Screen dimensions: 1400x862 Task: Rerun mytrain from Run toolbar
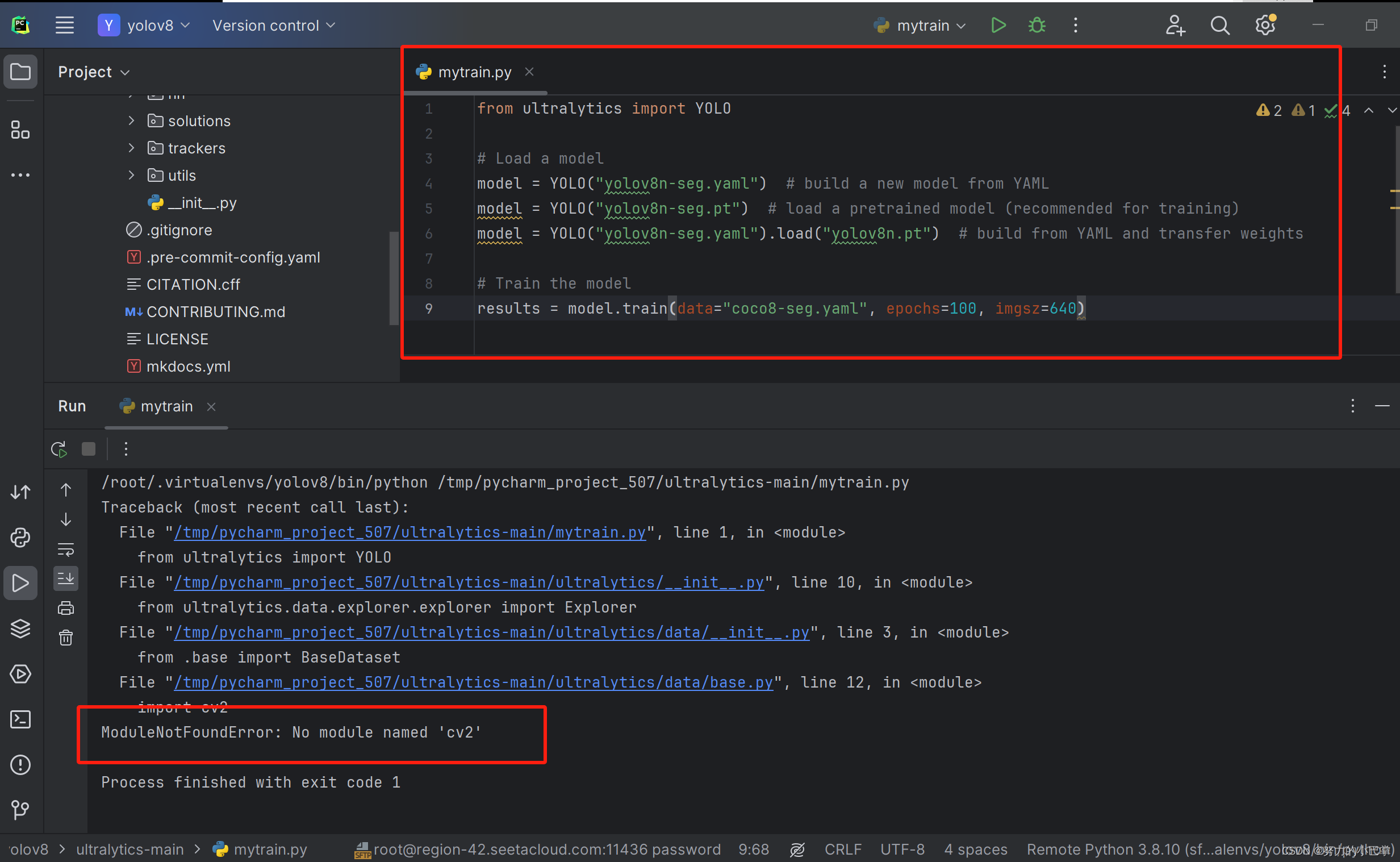tap(59, 449)
